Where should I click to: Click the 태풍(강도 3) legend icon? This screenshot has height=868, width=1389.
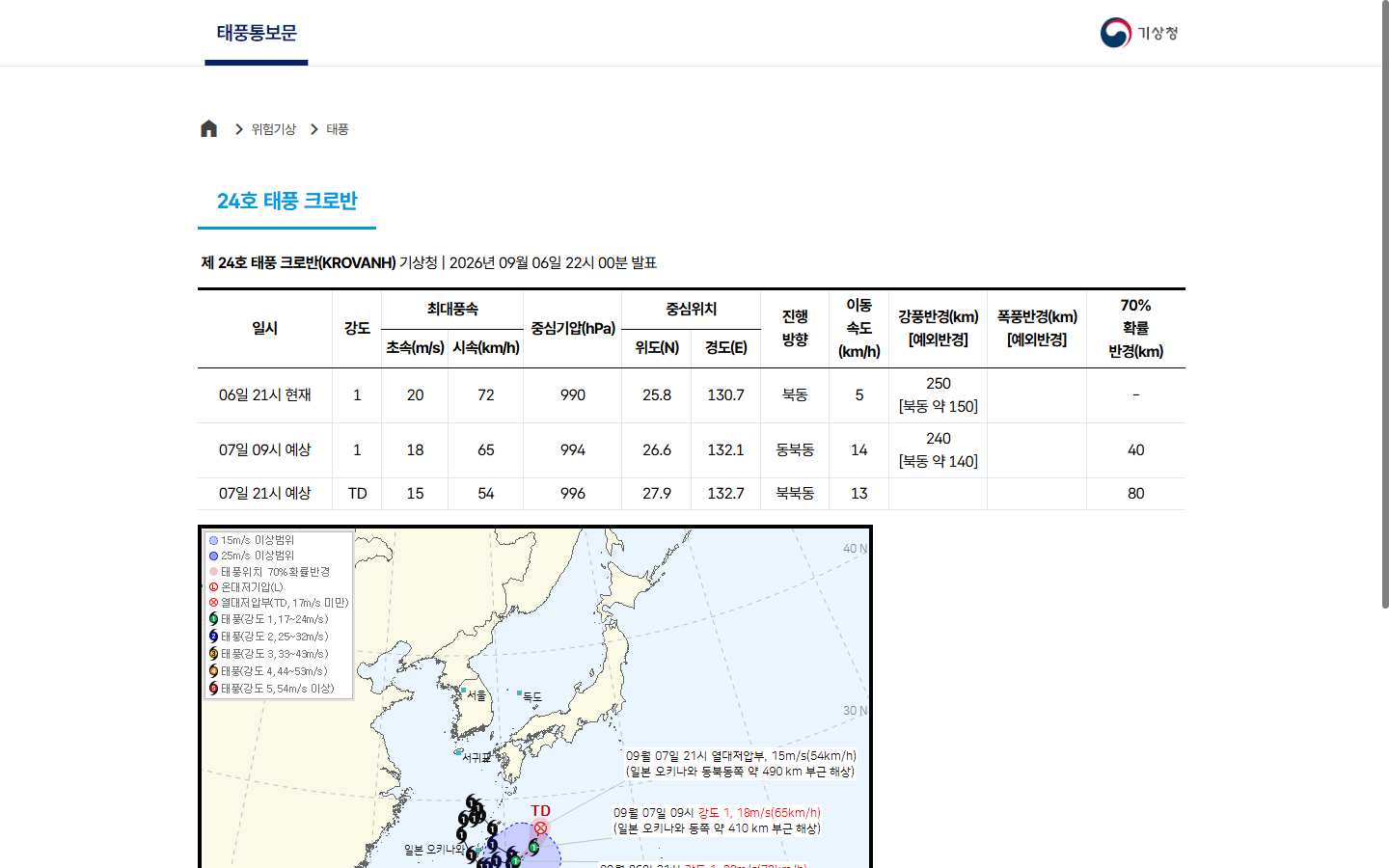pyautogui.click(x=214, y=654)
